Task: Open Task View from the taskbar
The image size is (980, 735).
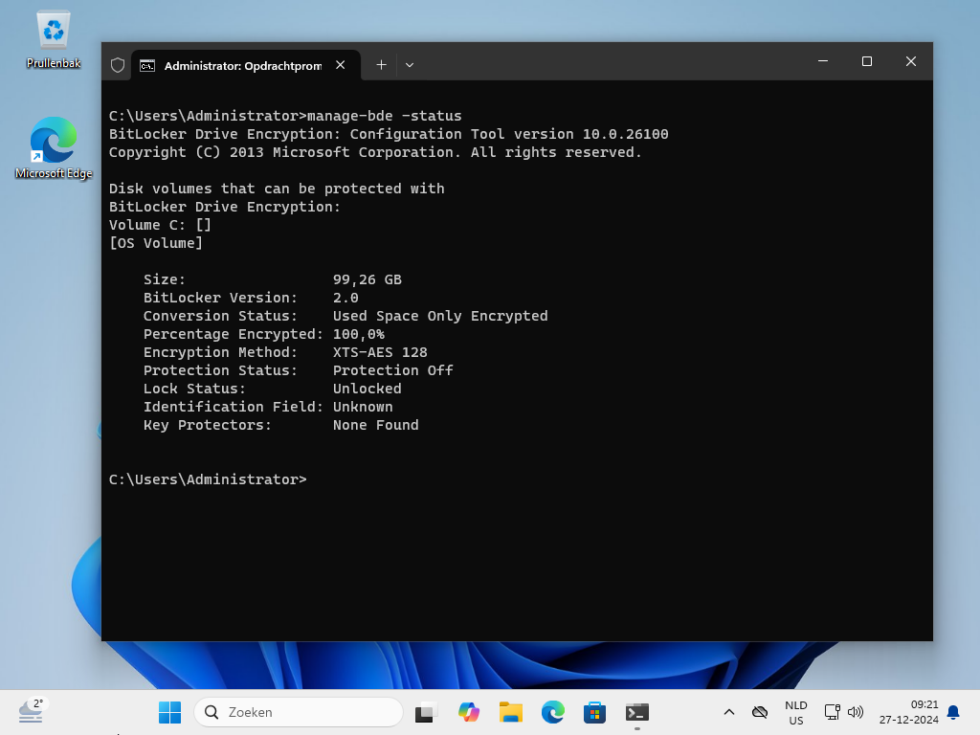Action: pyautogui.click(x=424, y=712)
